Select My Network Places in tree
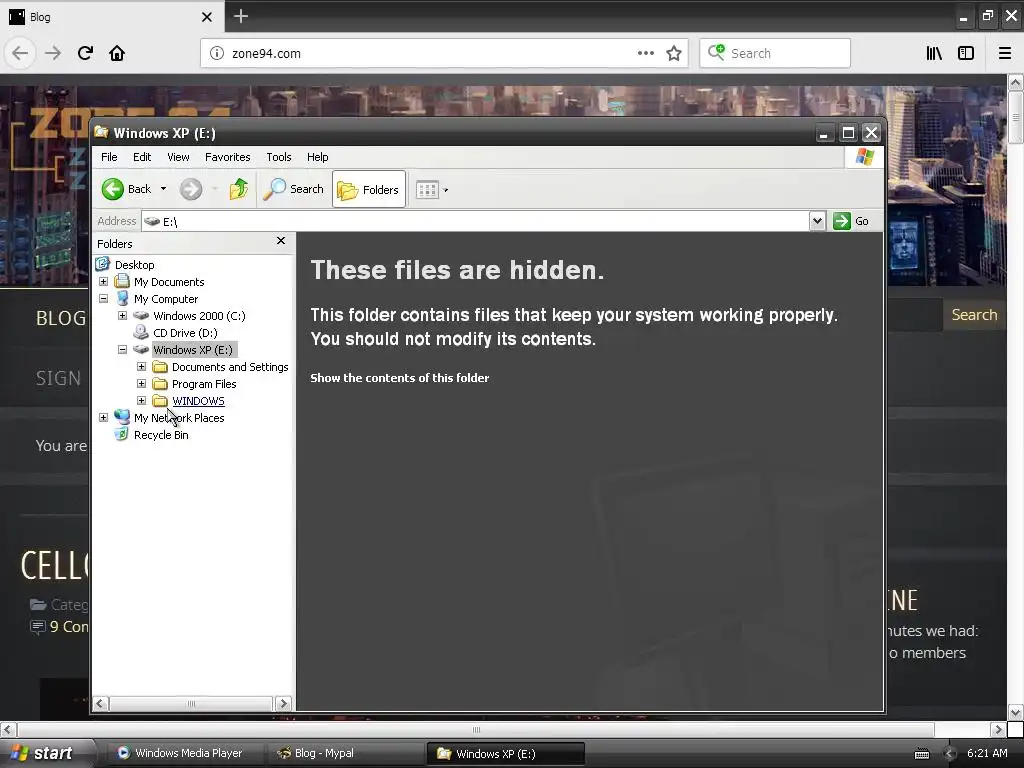Image resolution: width=1024 pixels, height=768 pixels. 179,418
